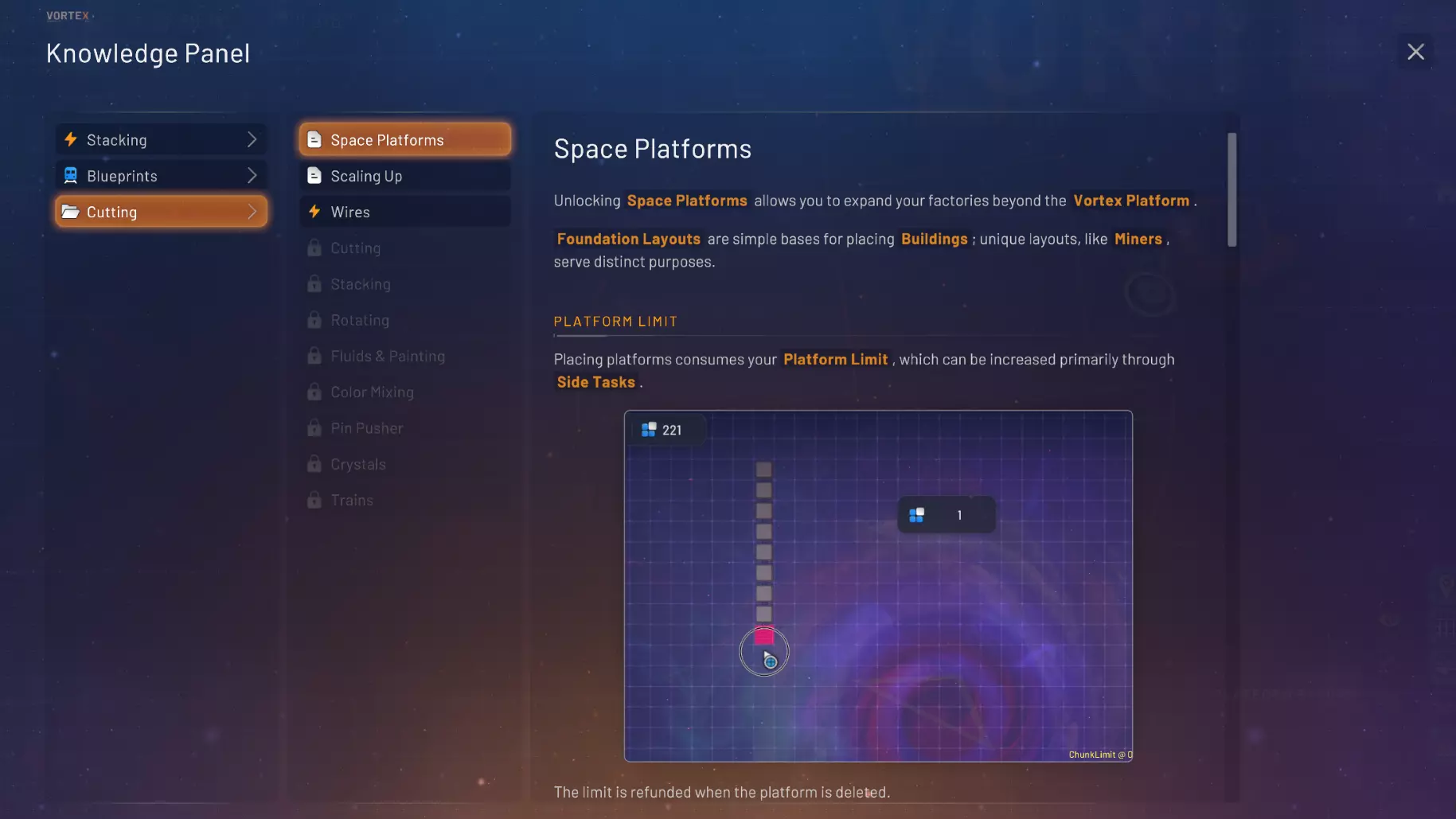Expand the Cutting category chevron

click(x=252, y=212)
